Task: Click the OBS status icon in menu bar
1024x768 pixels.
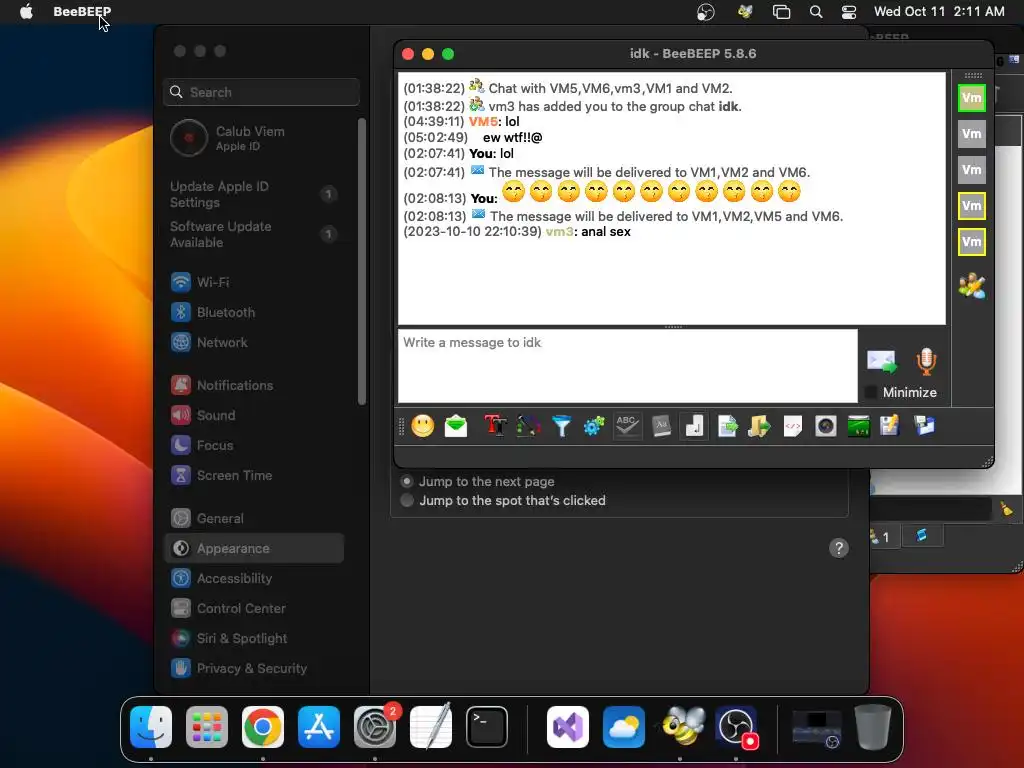Action: pos(706,12)
